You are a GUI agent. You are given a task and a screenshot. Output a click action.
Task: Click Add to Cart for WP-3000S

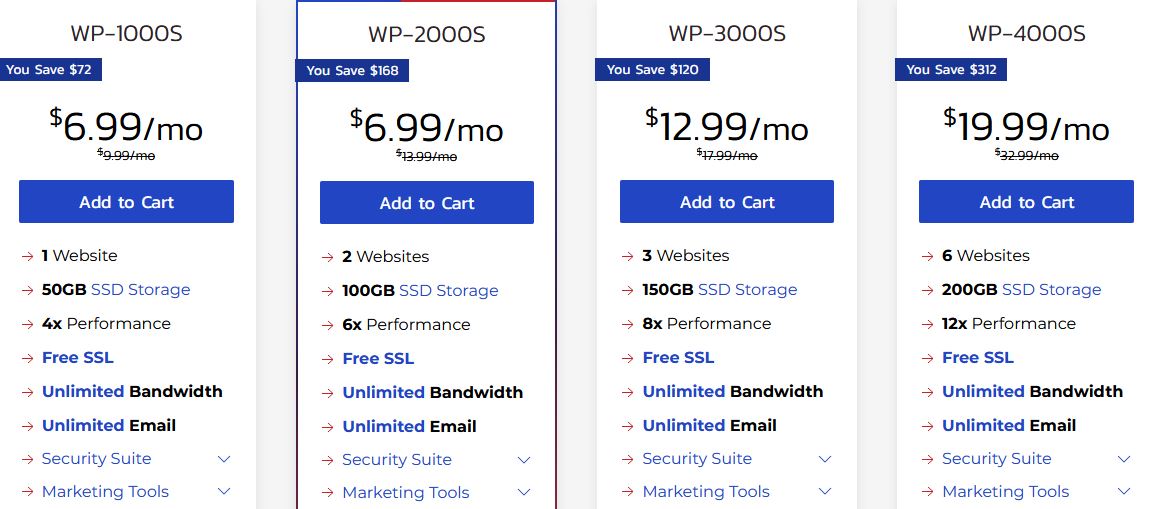coord(726,202)
